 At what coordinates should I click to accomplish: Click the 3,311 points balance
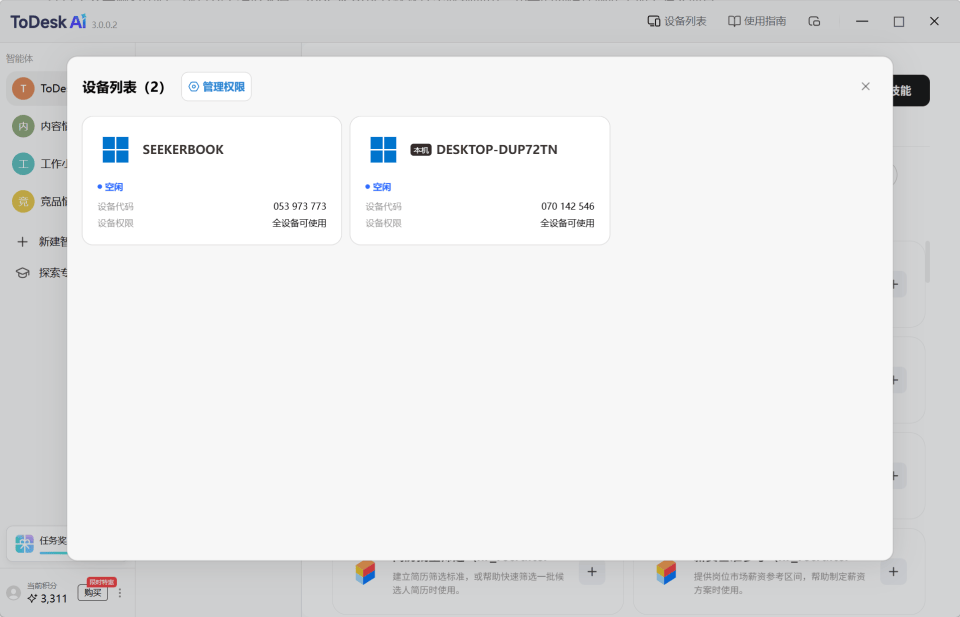click(48, 599)
